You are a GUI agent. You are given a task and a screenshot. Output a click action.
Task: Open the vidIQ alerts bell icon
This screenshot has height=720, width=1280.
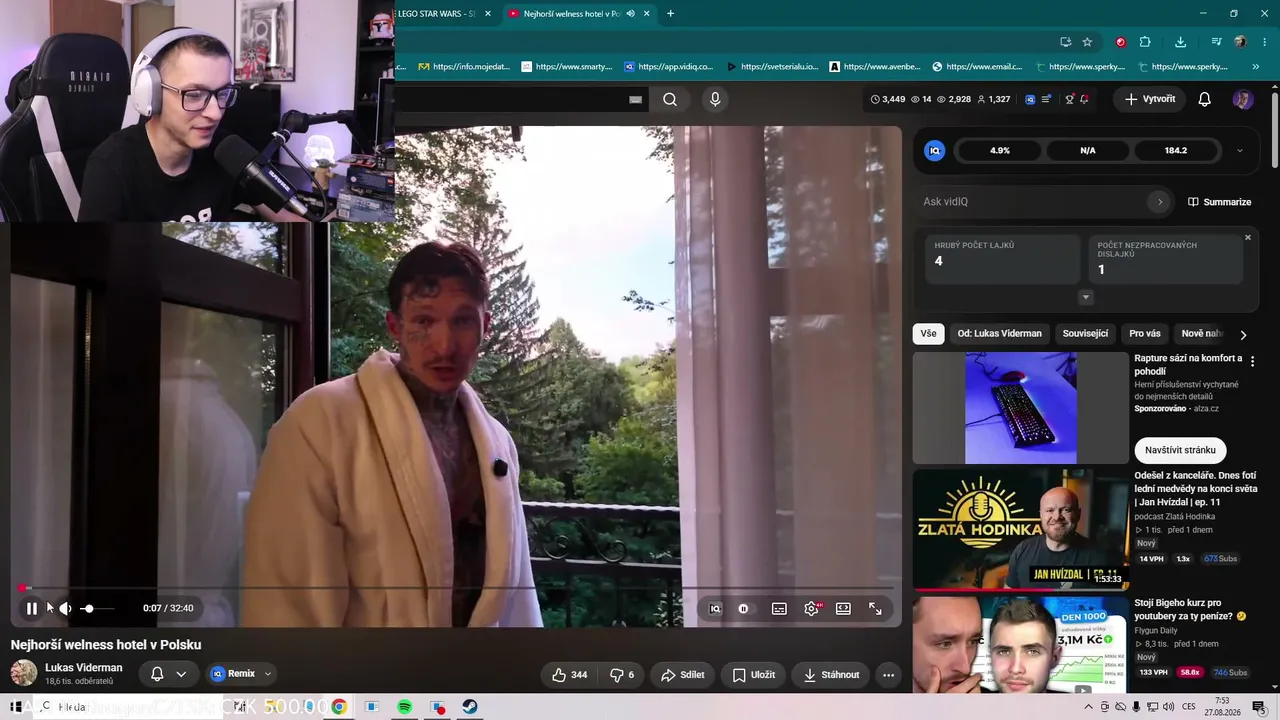(x=1084, y=99)
